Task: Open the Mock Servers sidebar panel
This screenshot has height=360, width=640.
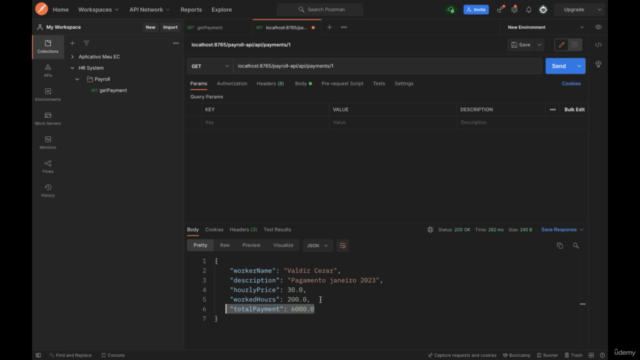Action: [x=48, y=118]
